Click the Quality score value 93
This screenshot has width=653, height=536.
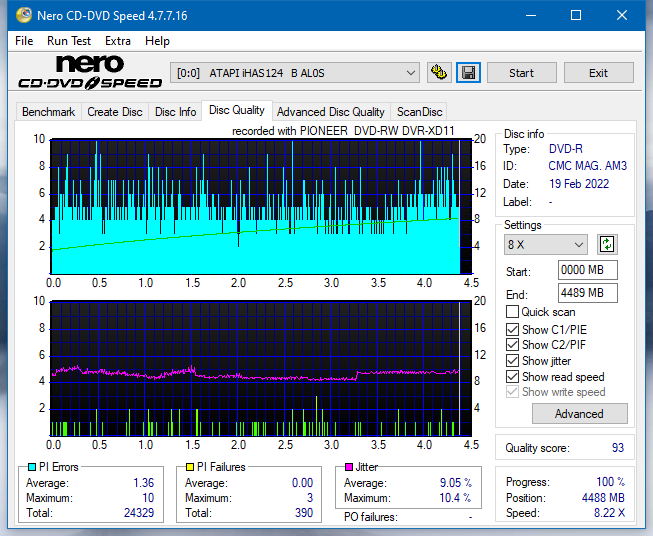[x=618, y=448]
